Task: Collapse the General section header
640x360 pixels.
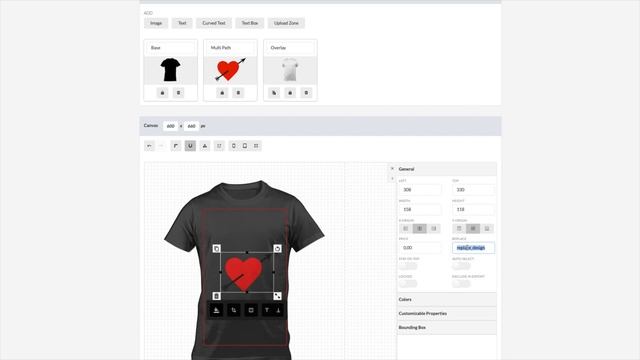Action: tap(447, 169)
